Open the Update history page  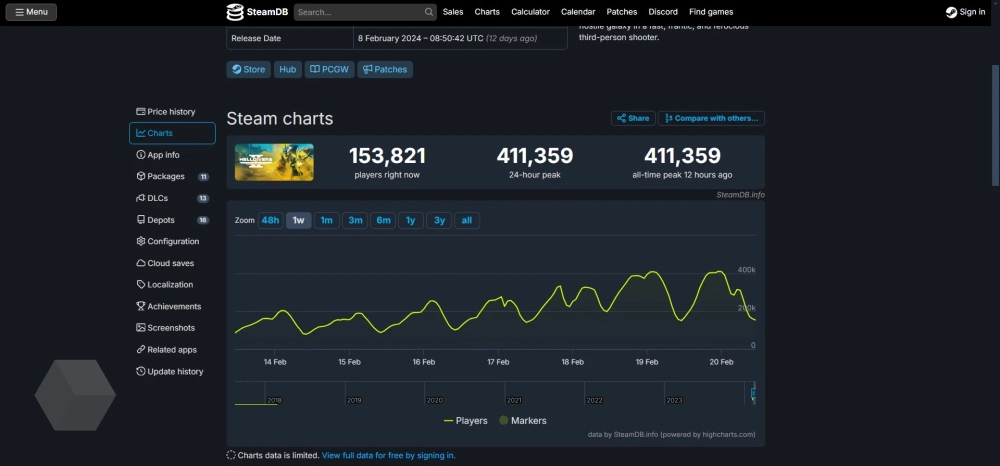point(175,372)
